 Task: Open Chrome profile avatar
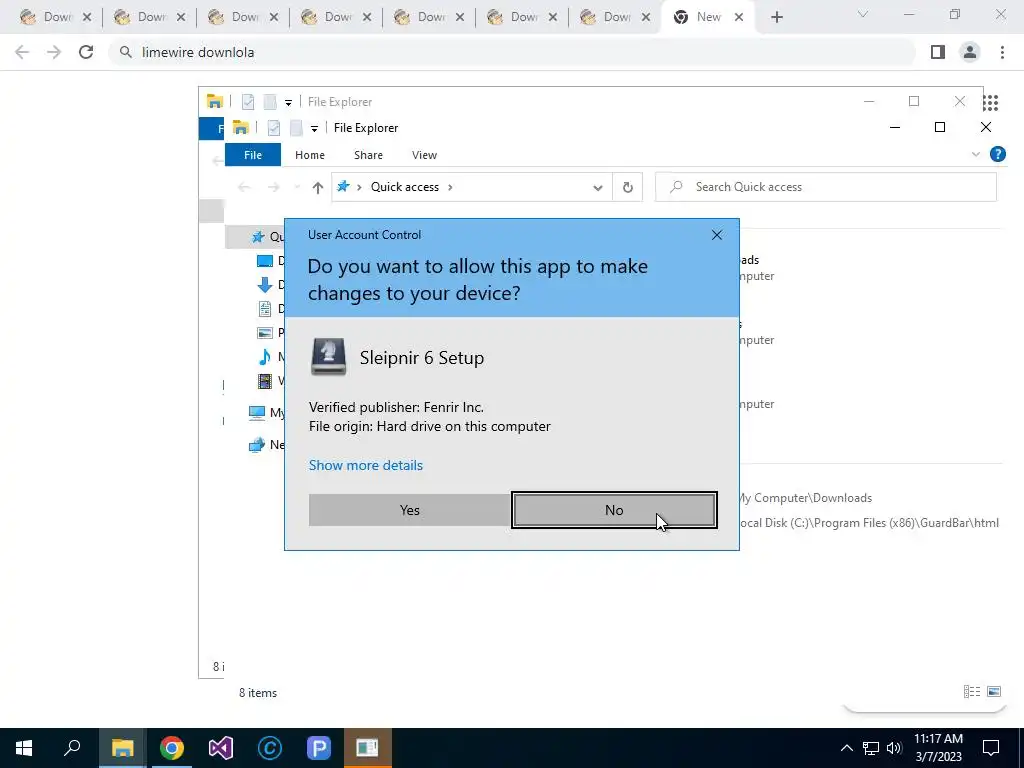(970, 52)
